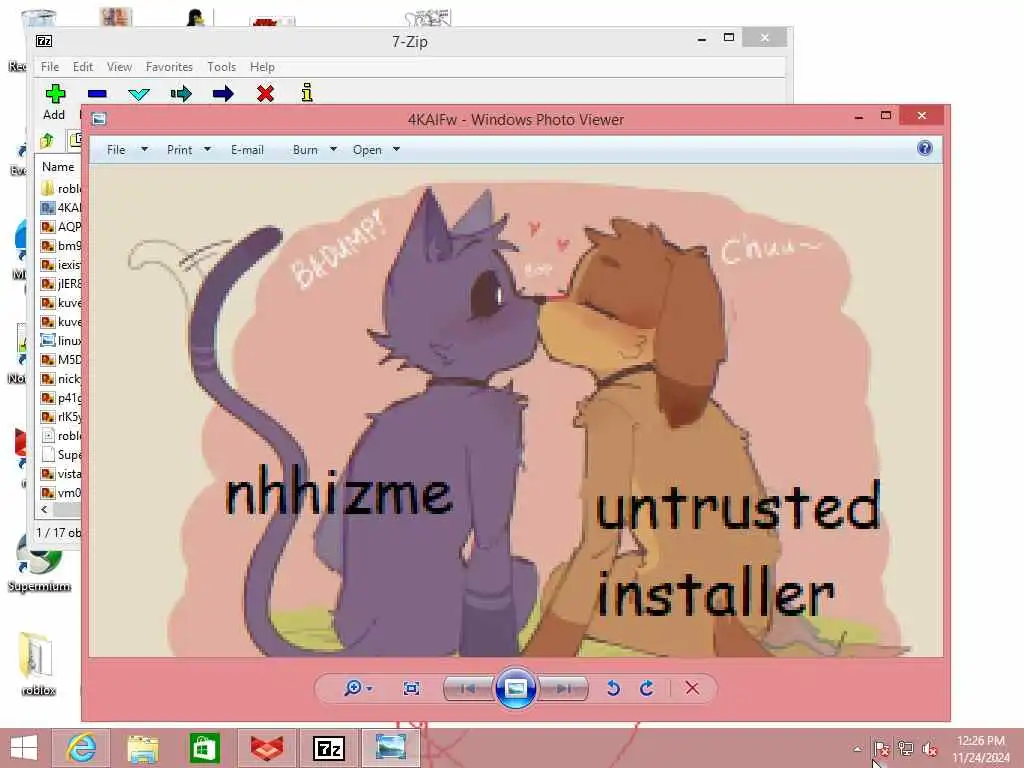Screen dimensions: 1024x768
Task: Open the roblox folder on the desktop
Action: coord(38,664)
